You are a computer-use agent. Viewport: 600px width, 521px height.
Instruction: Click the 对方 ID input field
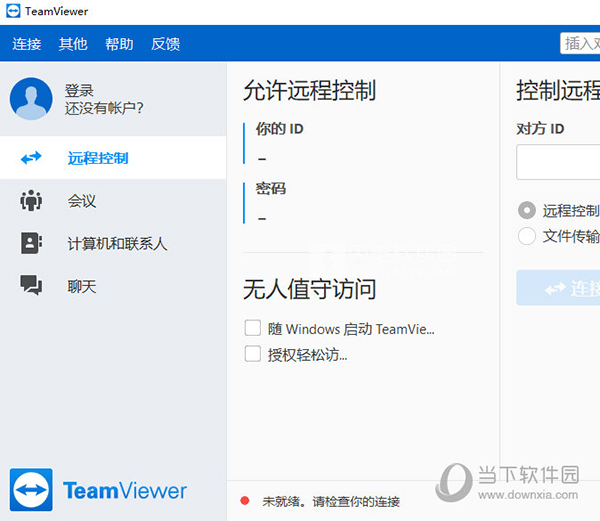pos(558,162)
